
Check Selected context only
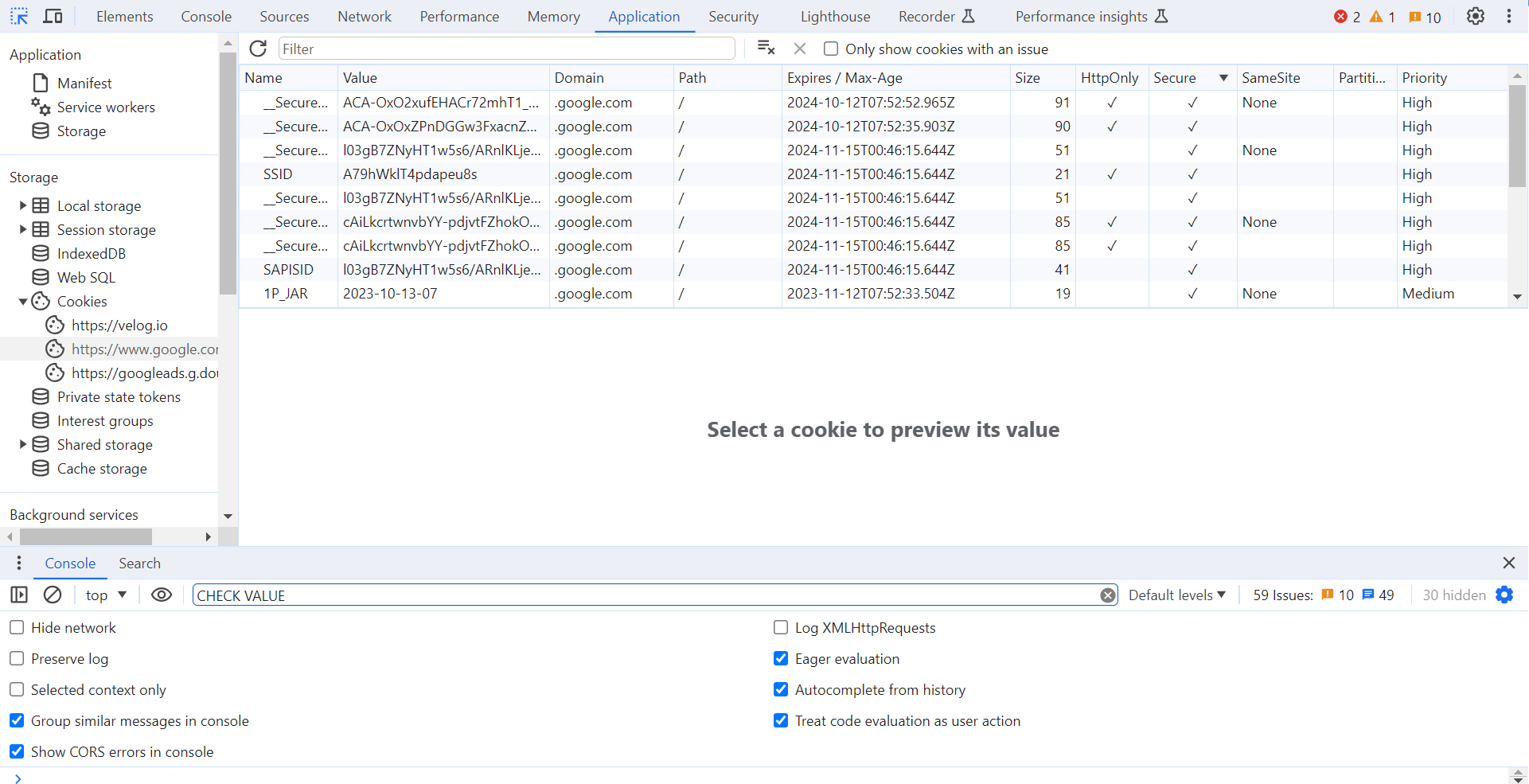coord(17,689)
